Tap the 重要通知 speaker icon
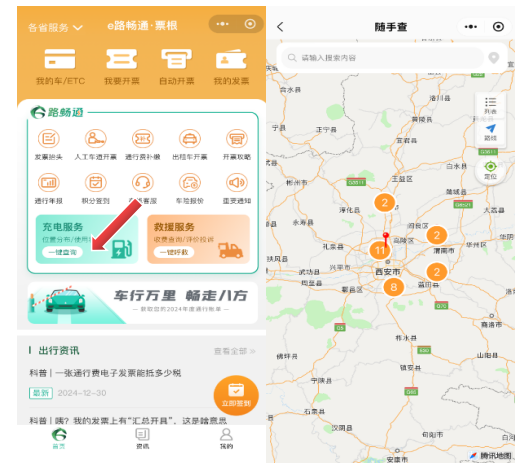This screenshot has height=476, width=530. (237, 183)
